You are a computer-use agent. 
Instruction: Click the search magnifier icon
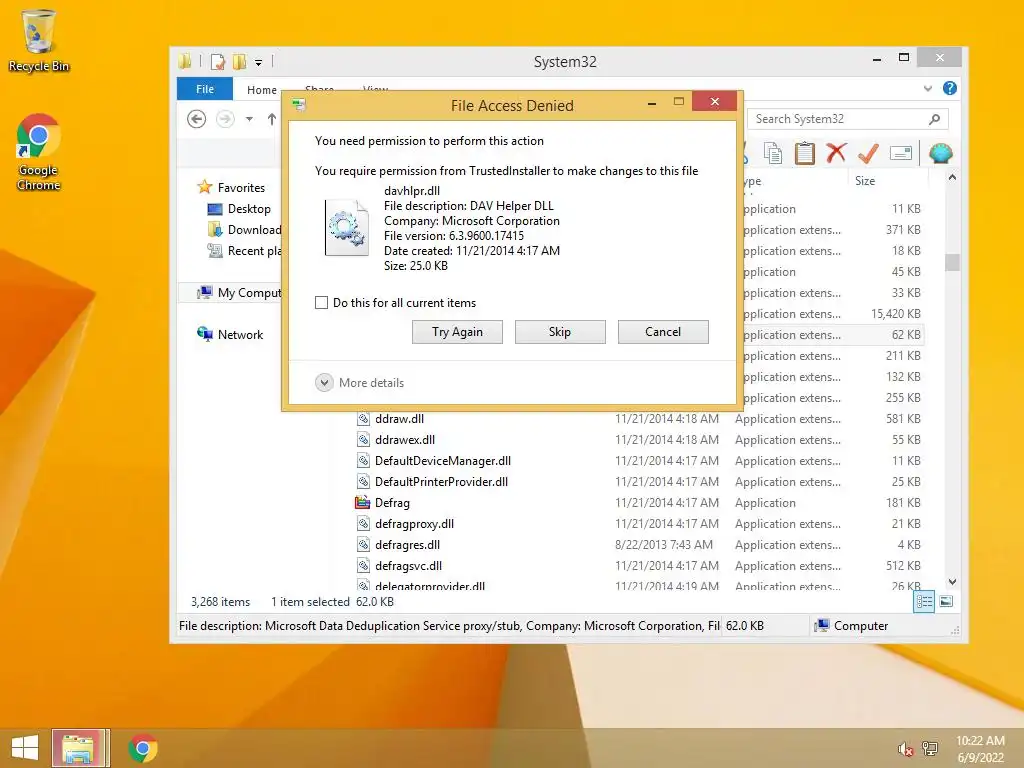pos(934,119)
